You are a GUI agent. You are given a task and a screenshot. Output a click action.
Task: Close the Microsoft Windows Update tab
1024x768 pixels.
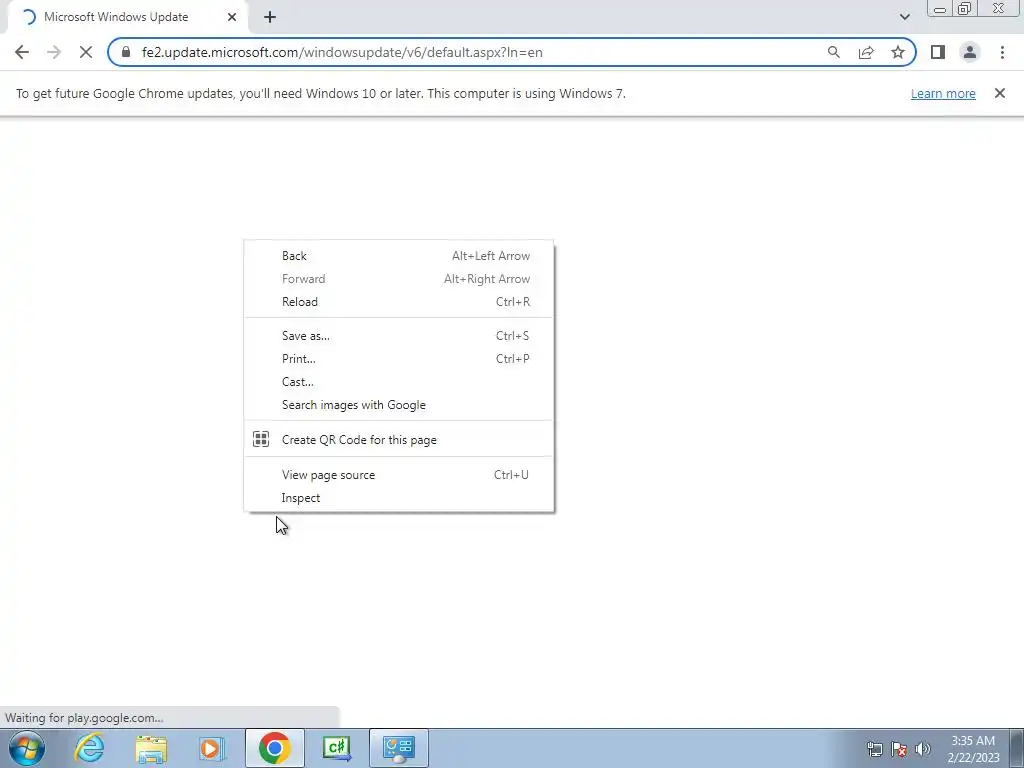pyautogui.click(x=232, y=17)
